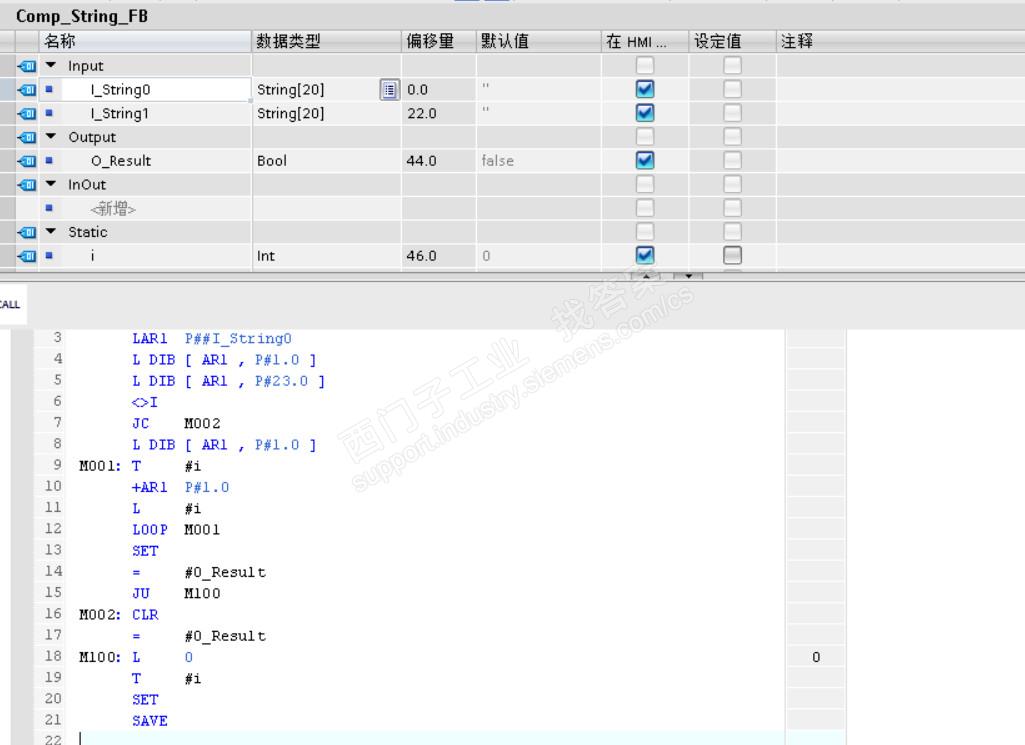The width and height of the screenshot is (1025, 745).
Task: Click the 数据类型 column header
Action: click(x=327, y=41)
